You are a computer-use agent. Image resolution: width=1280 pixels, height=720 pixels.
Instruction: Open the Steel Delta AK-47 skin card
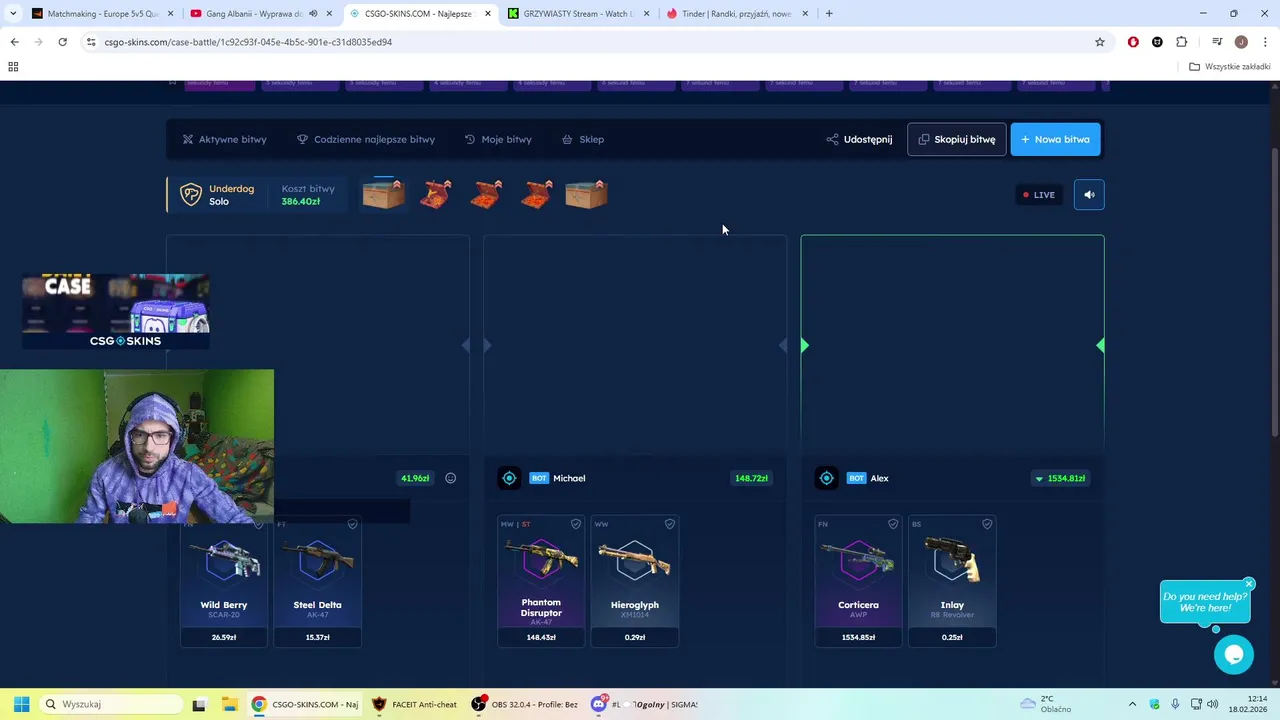pos(317,582)
